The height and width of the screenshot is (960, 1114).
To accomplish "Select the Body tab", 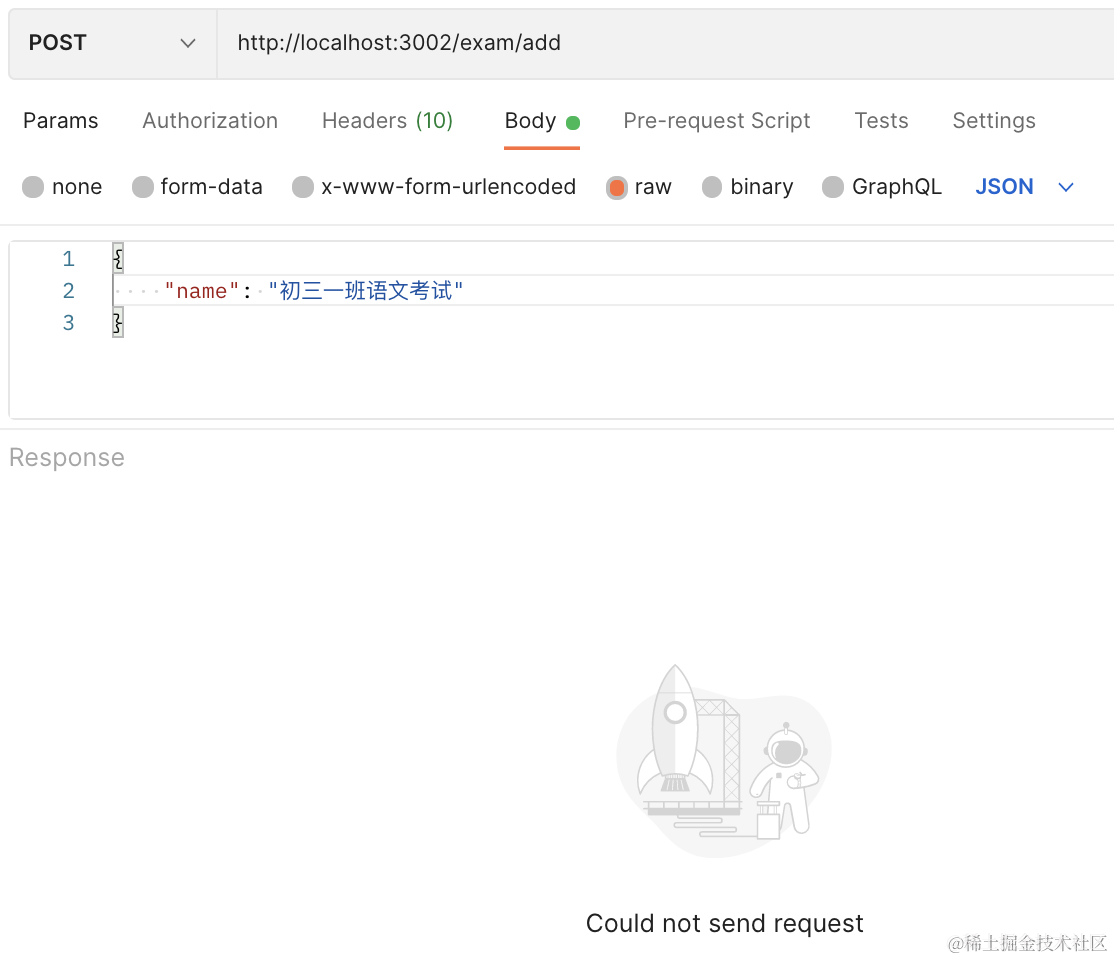I will [531, 121].
